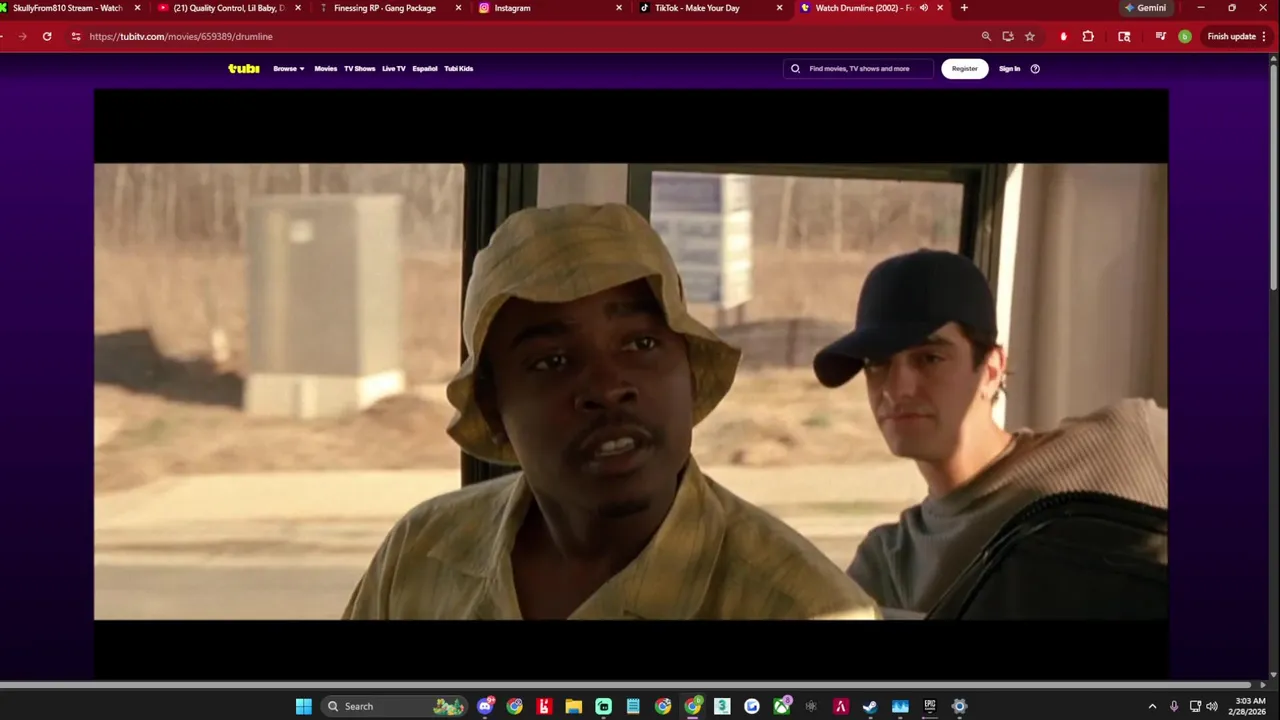Image resolution: width=1280 pixels, height=720 pixels.
Task: Close the Instagram tab
Action: [x=619, y=8]
